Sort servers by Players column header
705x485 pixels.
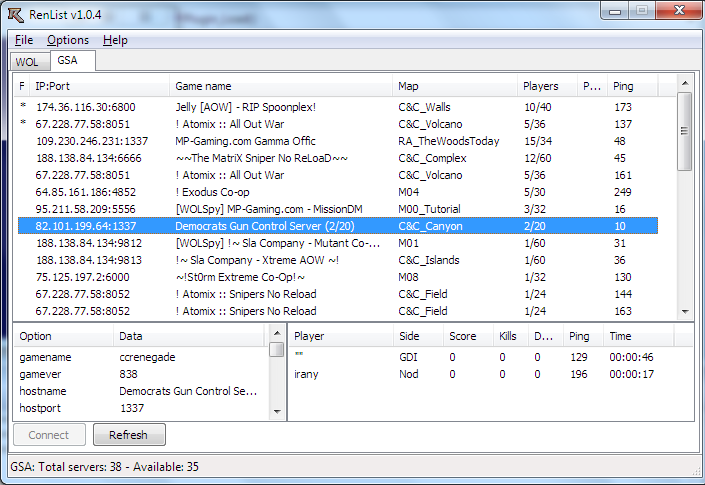tap(540, 86)
